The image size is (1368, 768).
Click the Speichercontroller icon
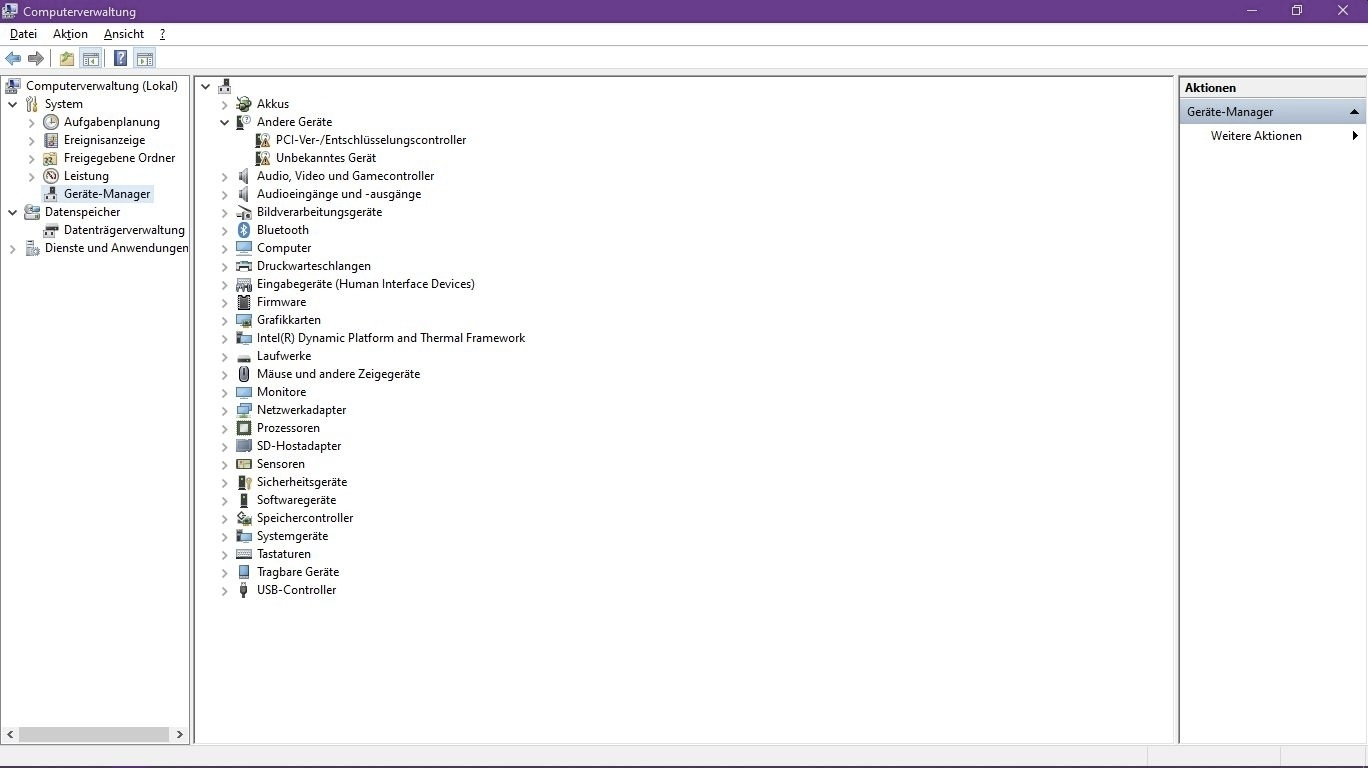click(244, 518)
